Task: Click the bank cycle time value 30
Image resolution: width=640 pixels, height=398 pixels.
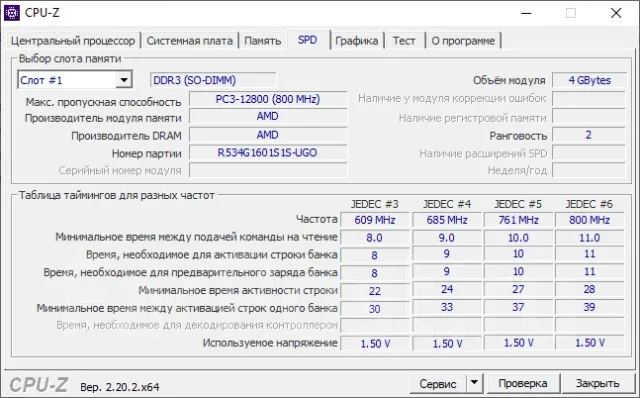Action: [x=375, y=309]
